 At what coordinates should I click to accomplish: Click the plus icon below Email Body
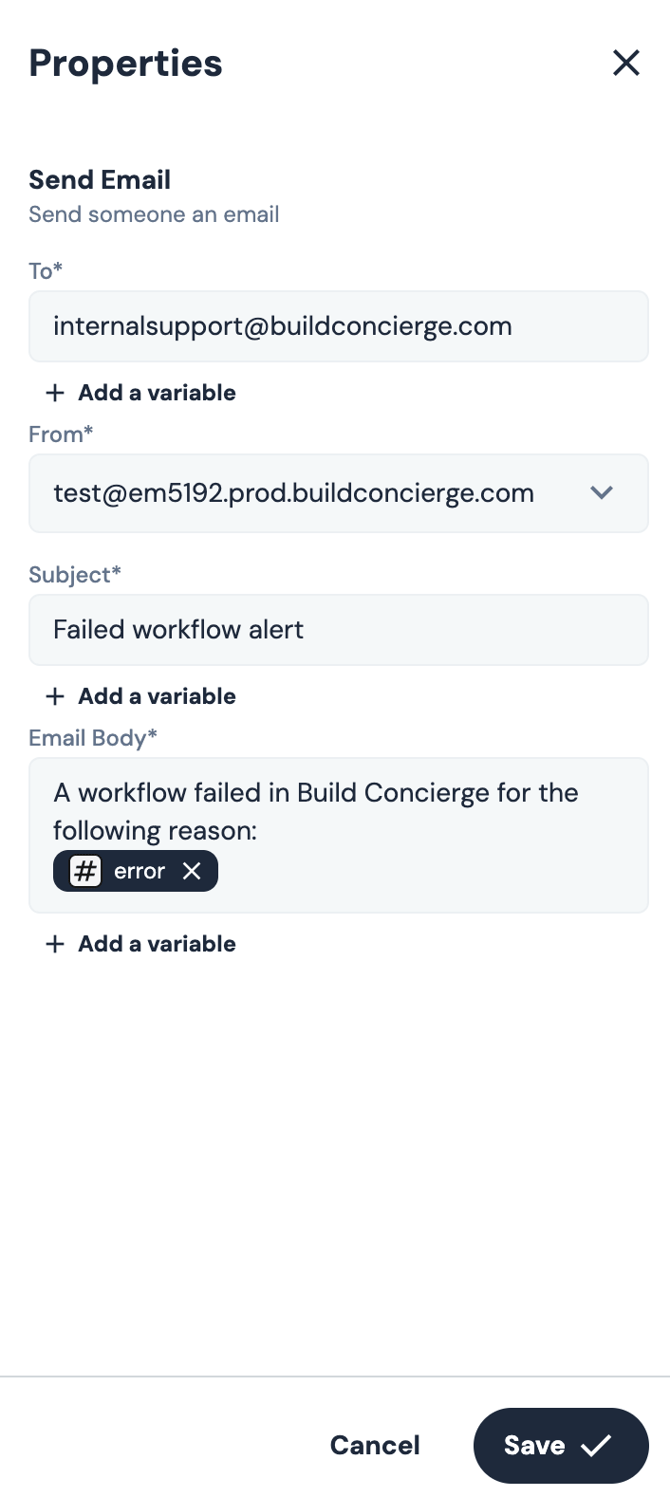[55, 944]
